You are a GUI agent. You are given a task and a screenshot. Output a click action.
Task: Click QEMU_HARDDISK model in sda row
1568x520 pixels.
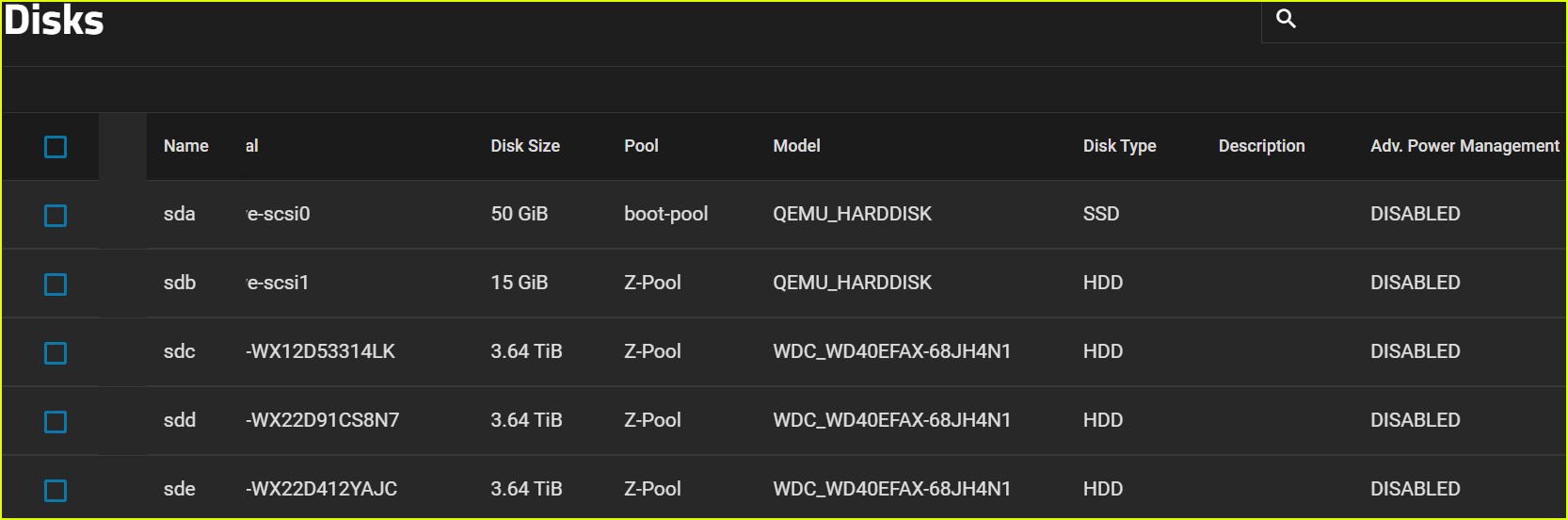tap(852, 214)
